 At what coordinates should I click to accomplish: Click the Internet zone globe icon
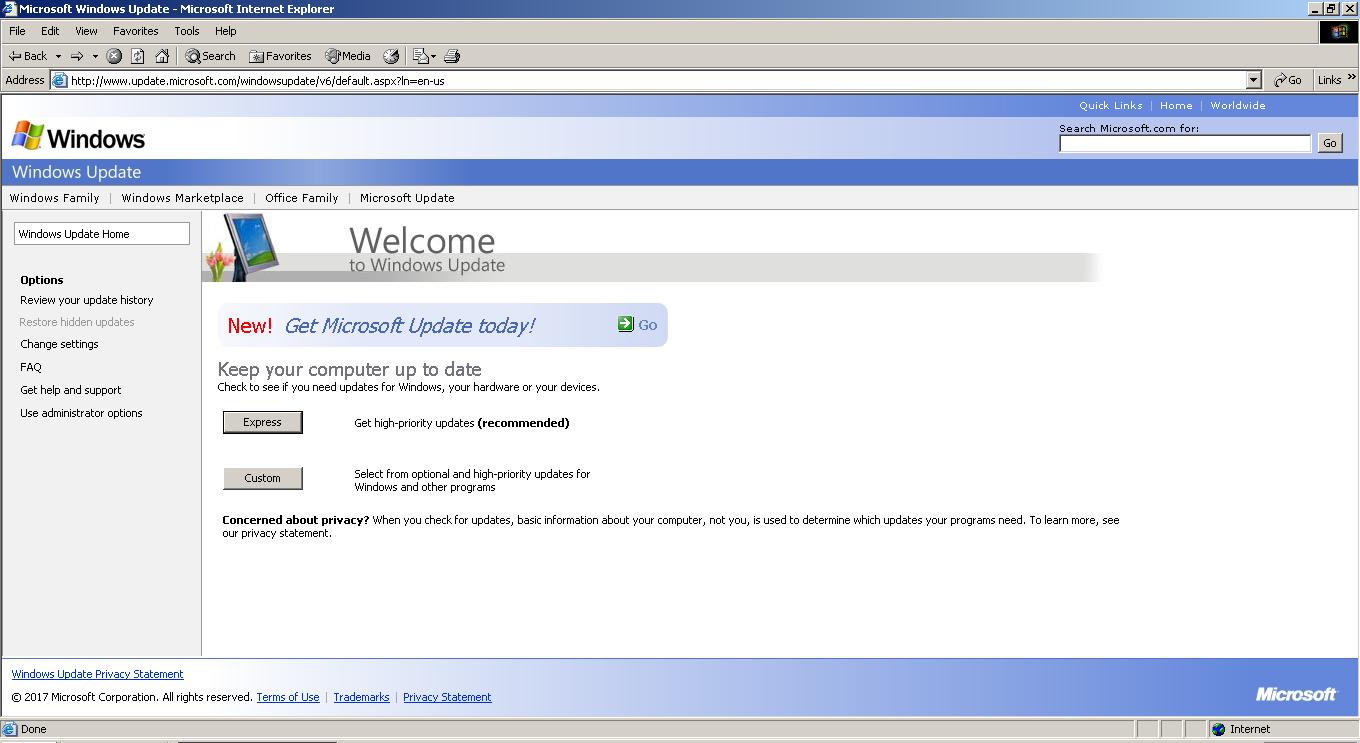1218,729
